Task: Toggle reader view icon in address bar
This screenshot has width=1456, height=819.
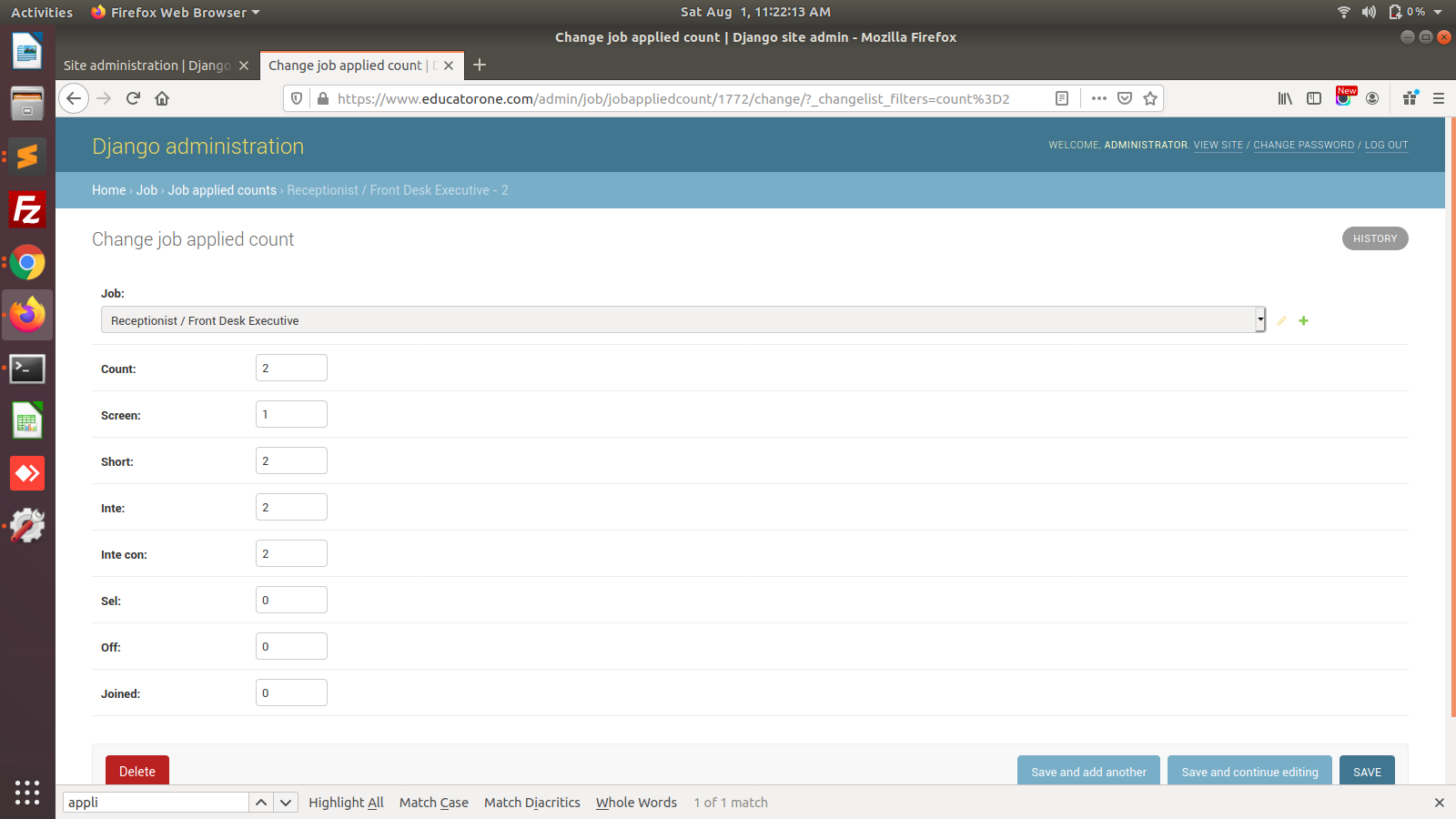Action: pyautogui.click(x=1062, y=98)
